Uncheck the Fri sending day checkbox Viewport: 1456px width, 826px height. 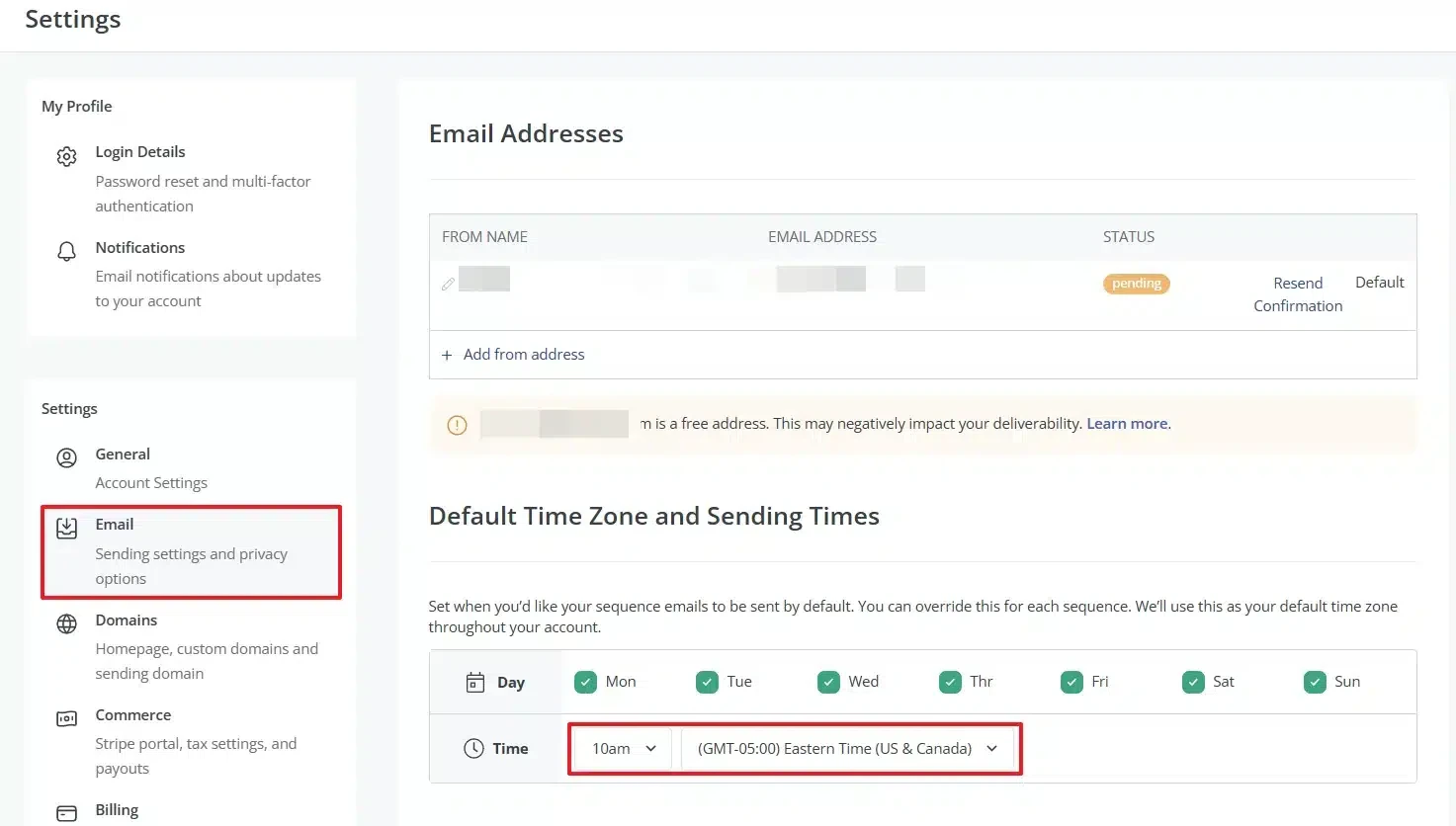(x=1071, y=682)
